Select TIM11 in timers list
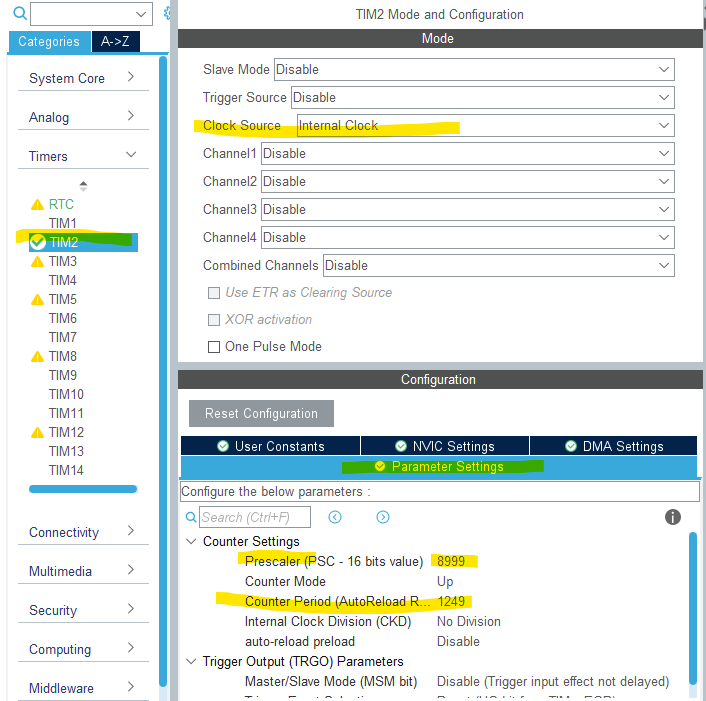Viewport: 706px width, 701px height. tap(66, 413)
